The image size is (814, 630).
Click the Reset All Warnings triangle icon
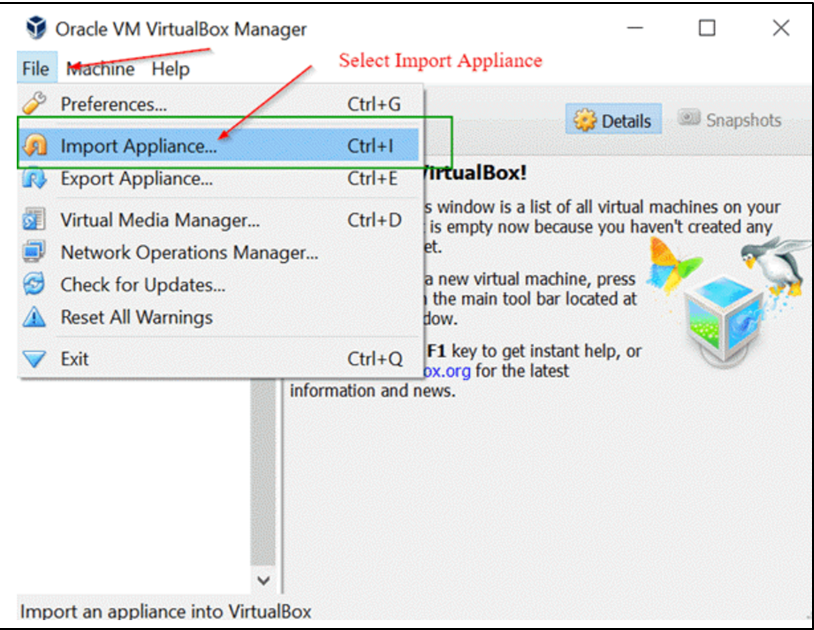pyautogui.click(x=35, y=317)
